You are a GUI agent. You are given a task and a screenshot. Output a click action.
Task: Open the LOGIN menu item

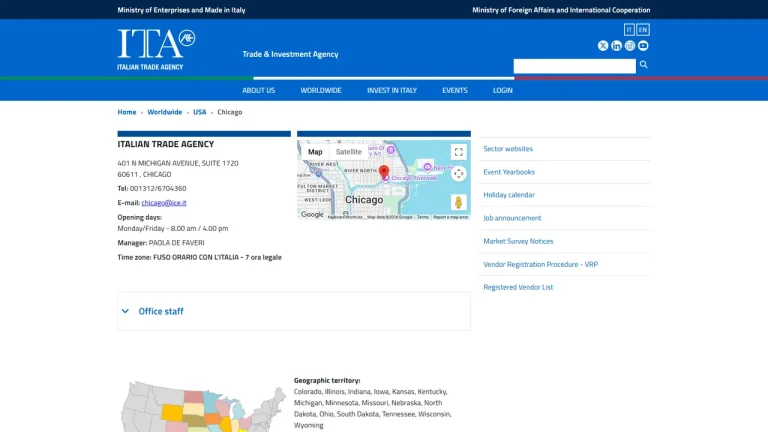503,90
